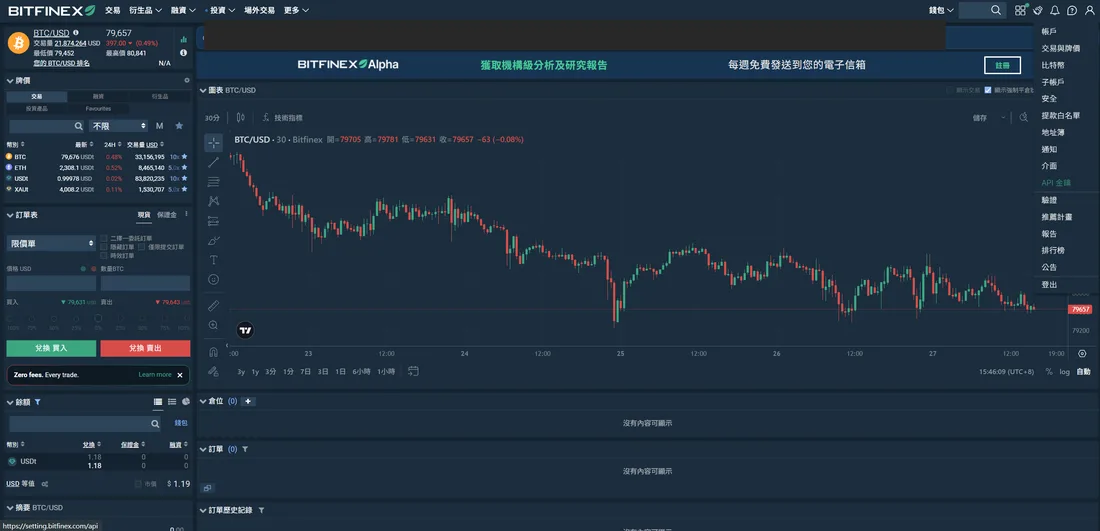Collapse the 圖表 BTC/USD chart panel

click(203, 90)
